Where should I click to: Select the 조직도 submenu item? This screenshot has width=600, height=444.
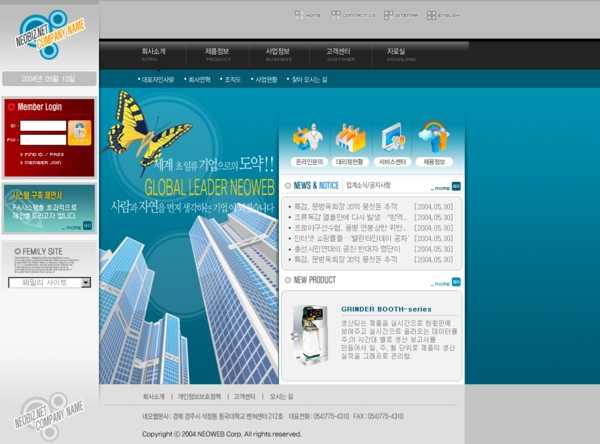point(231,80)
